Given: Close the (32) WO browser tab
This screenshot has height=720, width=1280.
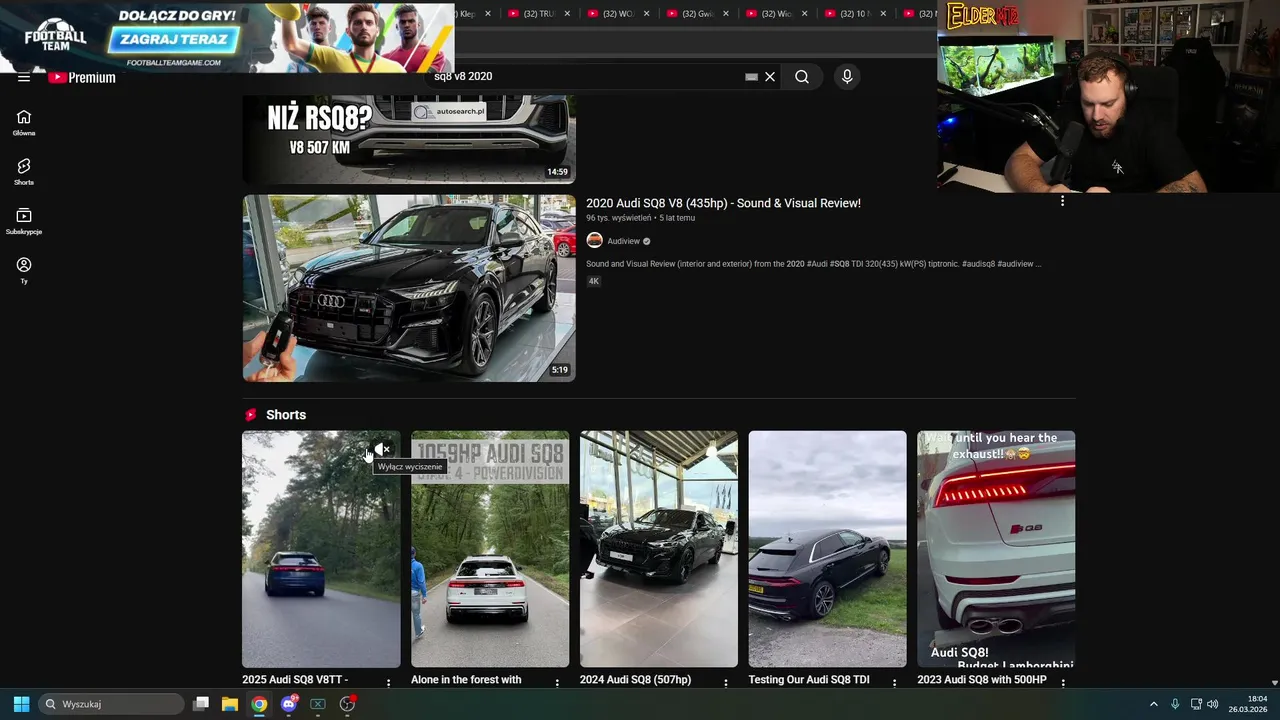Looking at the screenshot, I should click(646, 14).
